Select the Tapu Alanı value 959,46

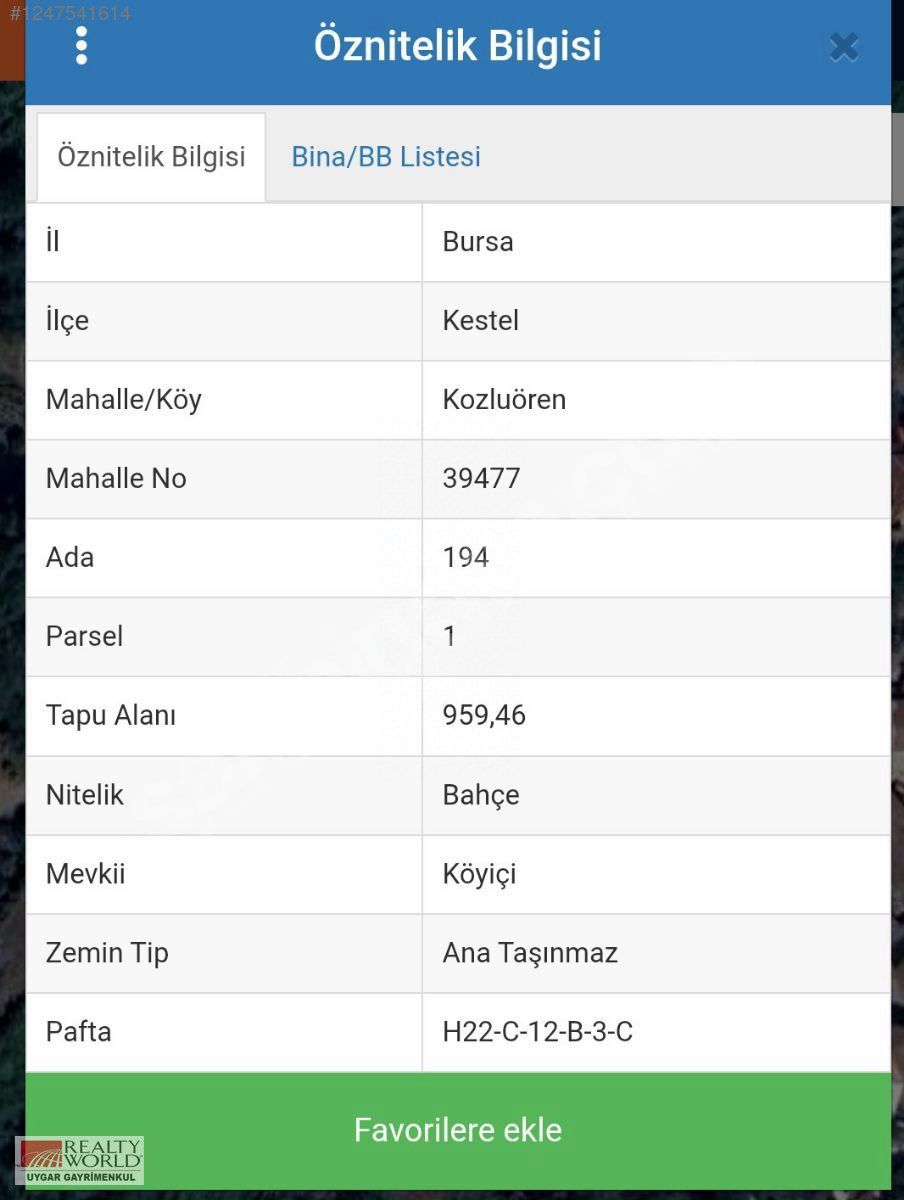(484, 716)
